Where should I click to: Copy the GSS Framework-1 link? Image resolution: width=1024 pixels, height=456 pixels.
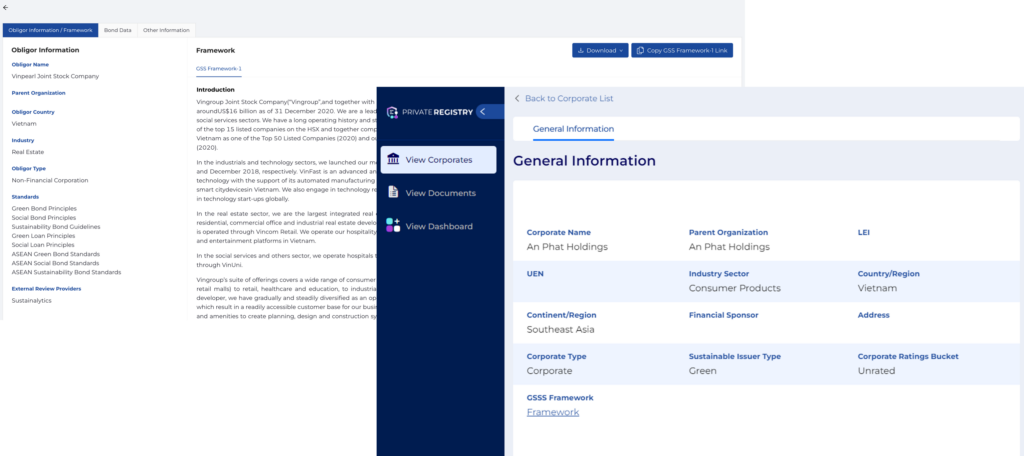682,50
